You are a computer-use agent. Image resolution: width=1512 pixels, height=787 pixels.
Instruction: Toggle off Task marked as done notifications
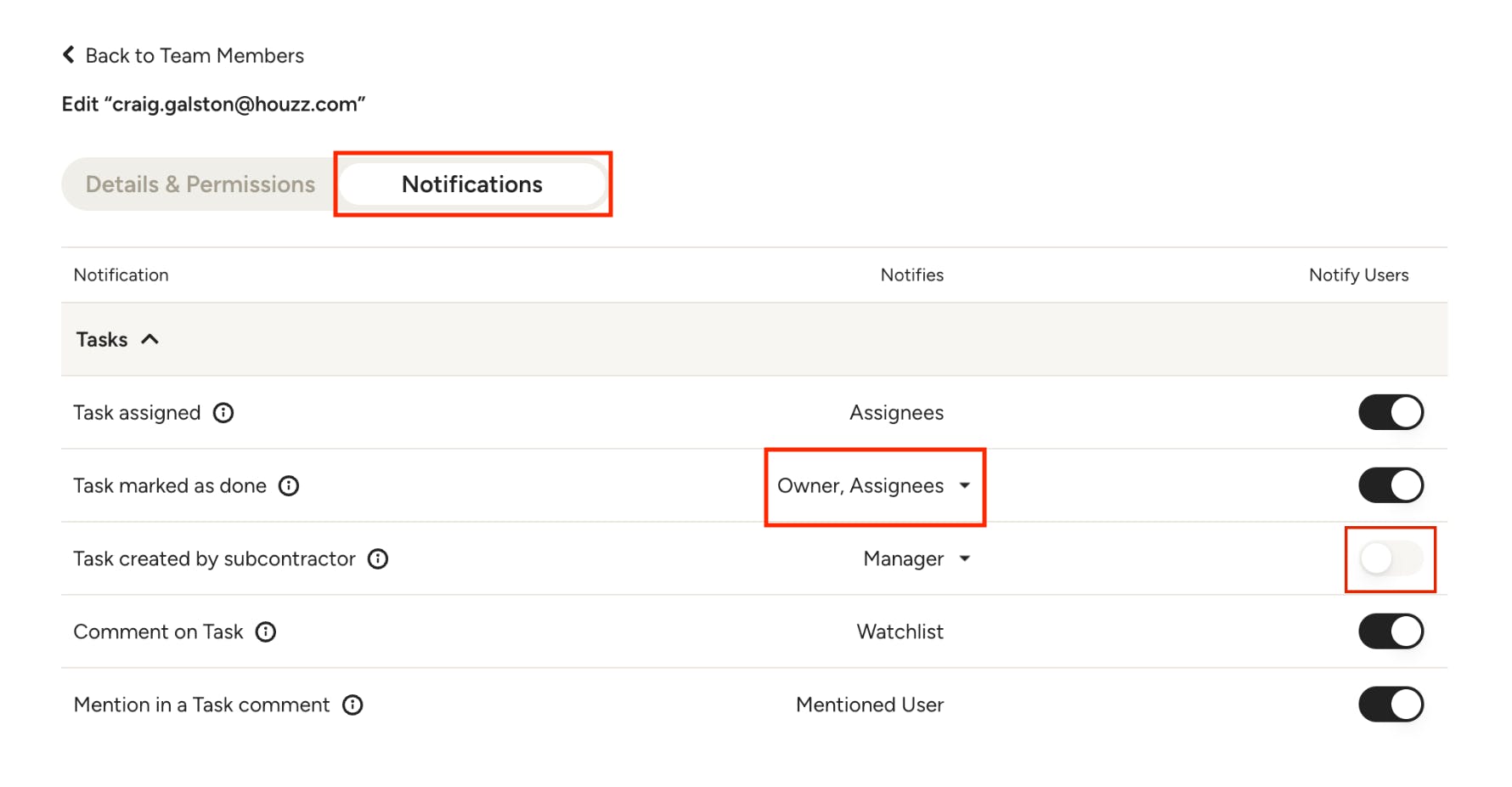click(x=1391, y=486)
